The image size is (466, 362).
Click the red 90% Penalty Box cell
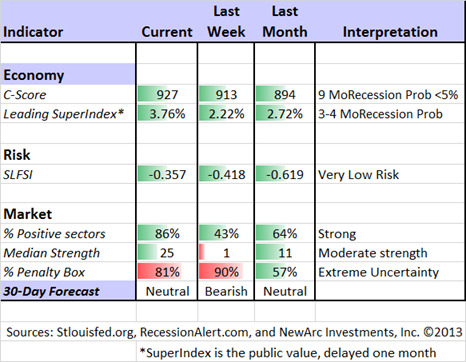pyautogui.click(x=226, y=272)
